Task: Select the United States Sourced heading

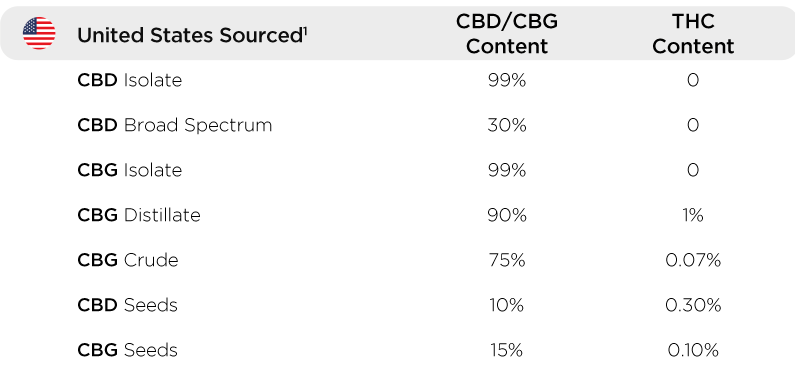Action: click(x=192, y=35)
